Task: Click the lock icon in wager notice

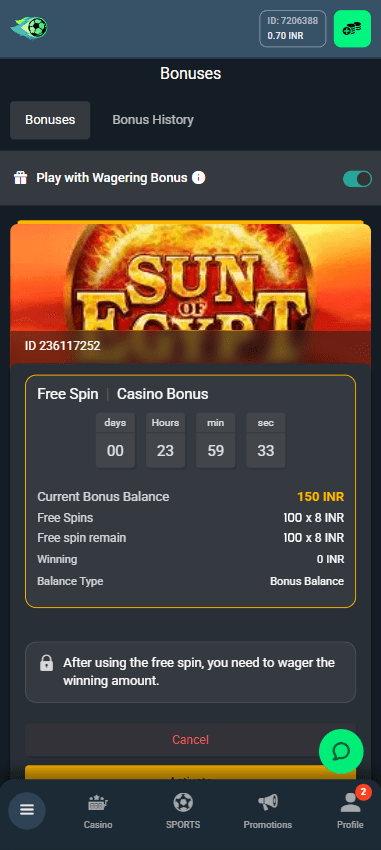Action: [47, 662]
